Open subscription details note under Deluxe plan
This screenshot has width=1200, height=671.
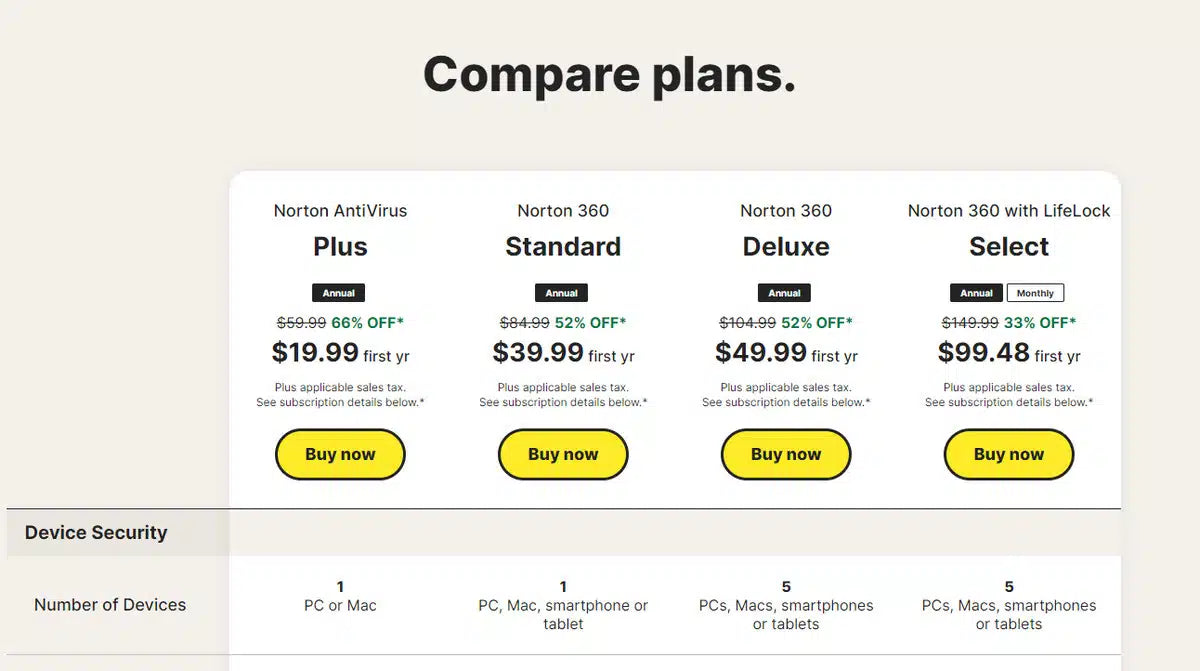[x=786, y=402]
